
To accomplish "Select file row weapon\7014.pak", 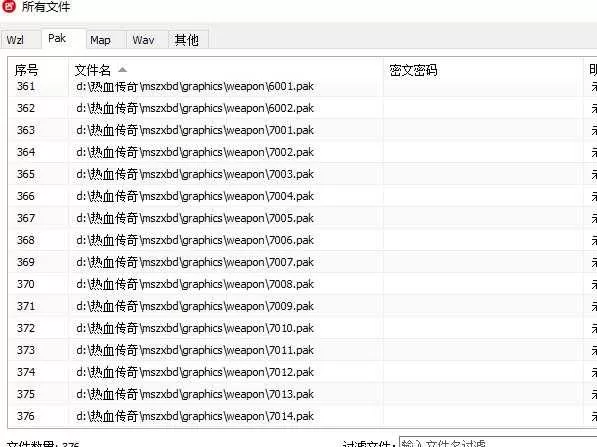I will point(302,416).
